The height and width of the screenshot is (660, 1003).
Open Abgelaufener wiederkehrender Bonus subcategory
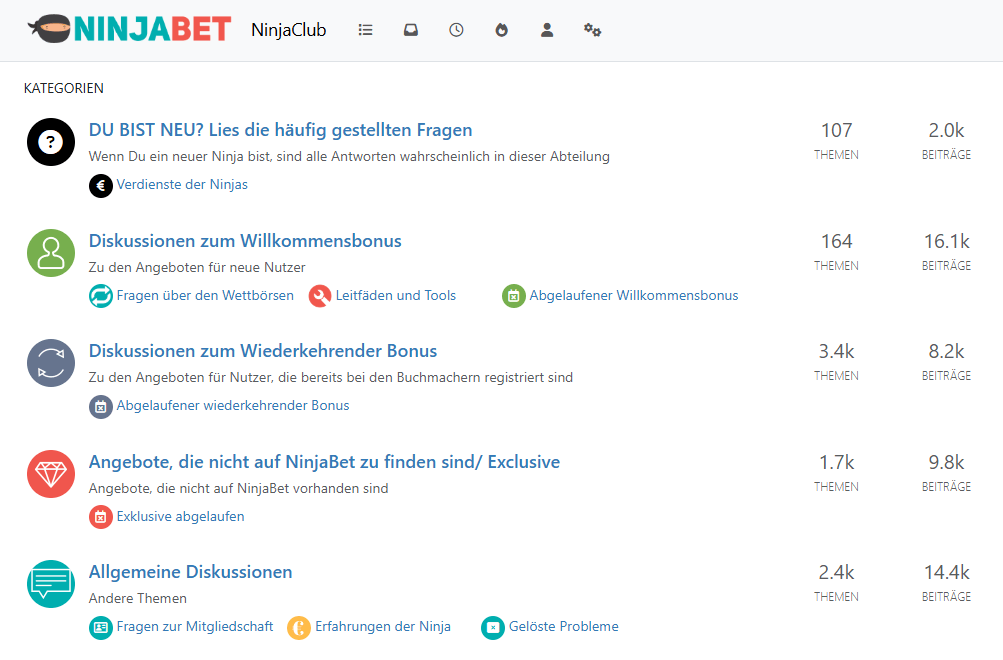click(x=233, y=405)
